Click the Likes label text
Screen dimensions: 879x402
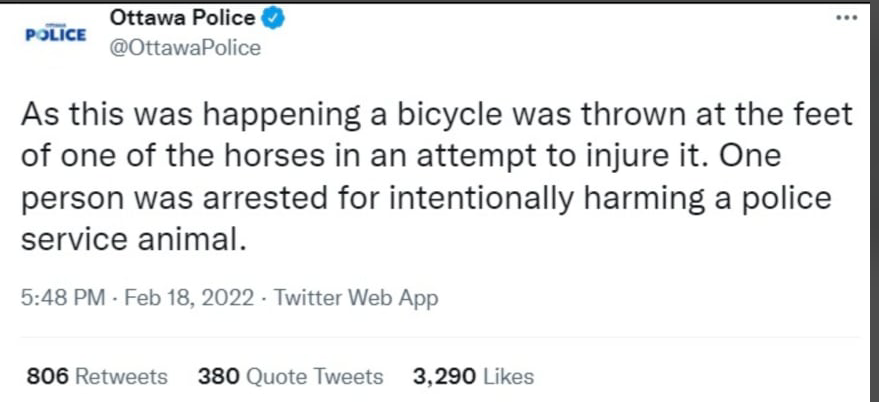[x=508, y=376]
